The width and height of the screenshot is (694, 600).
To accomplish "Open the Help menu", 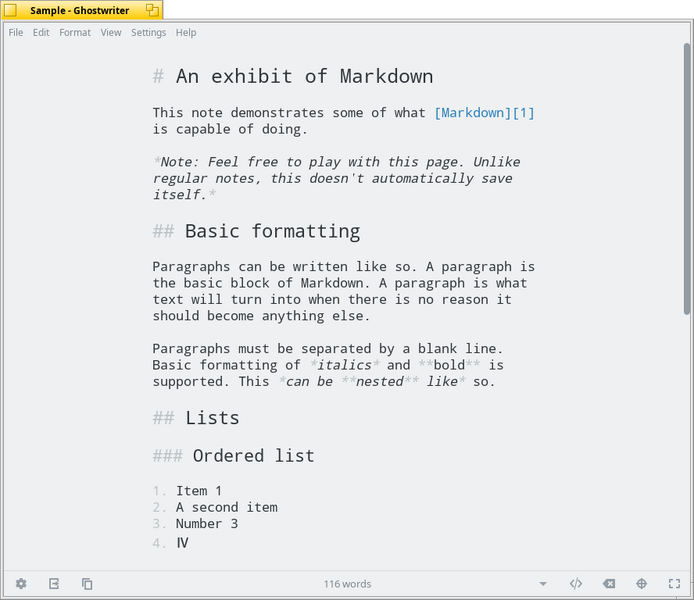I will click(186, 32).
